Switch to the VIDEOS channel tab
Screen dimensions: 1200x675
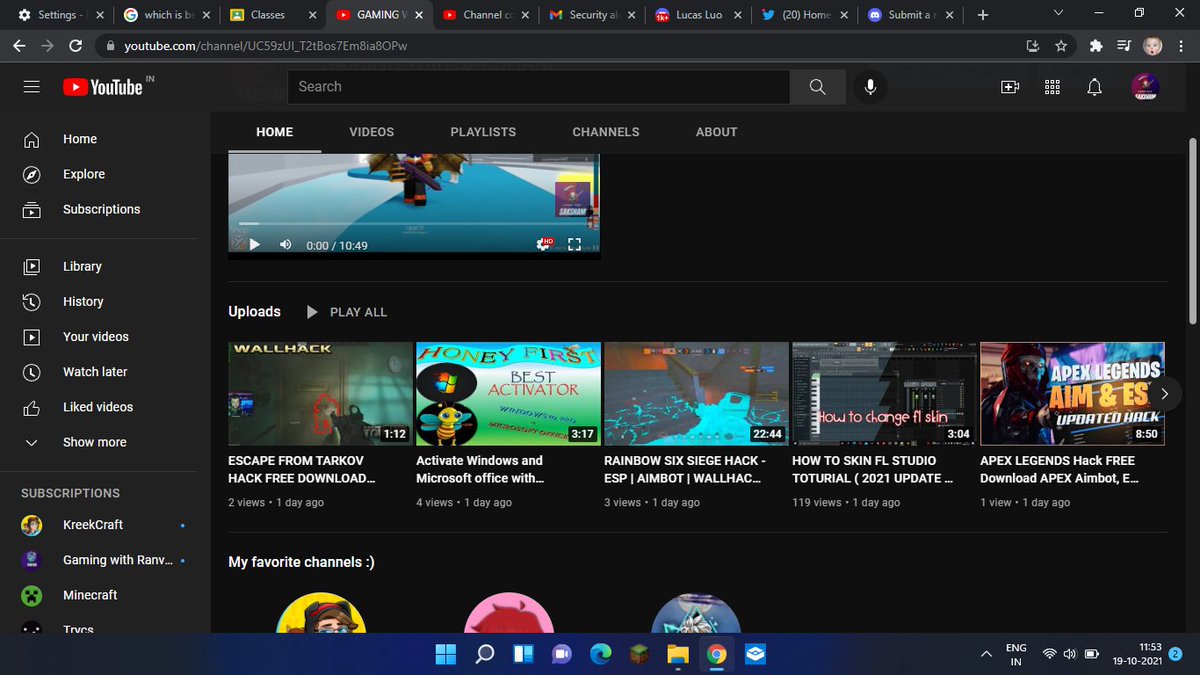coord(372,132)
